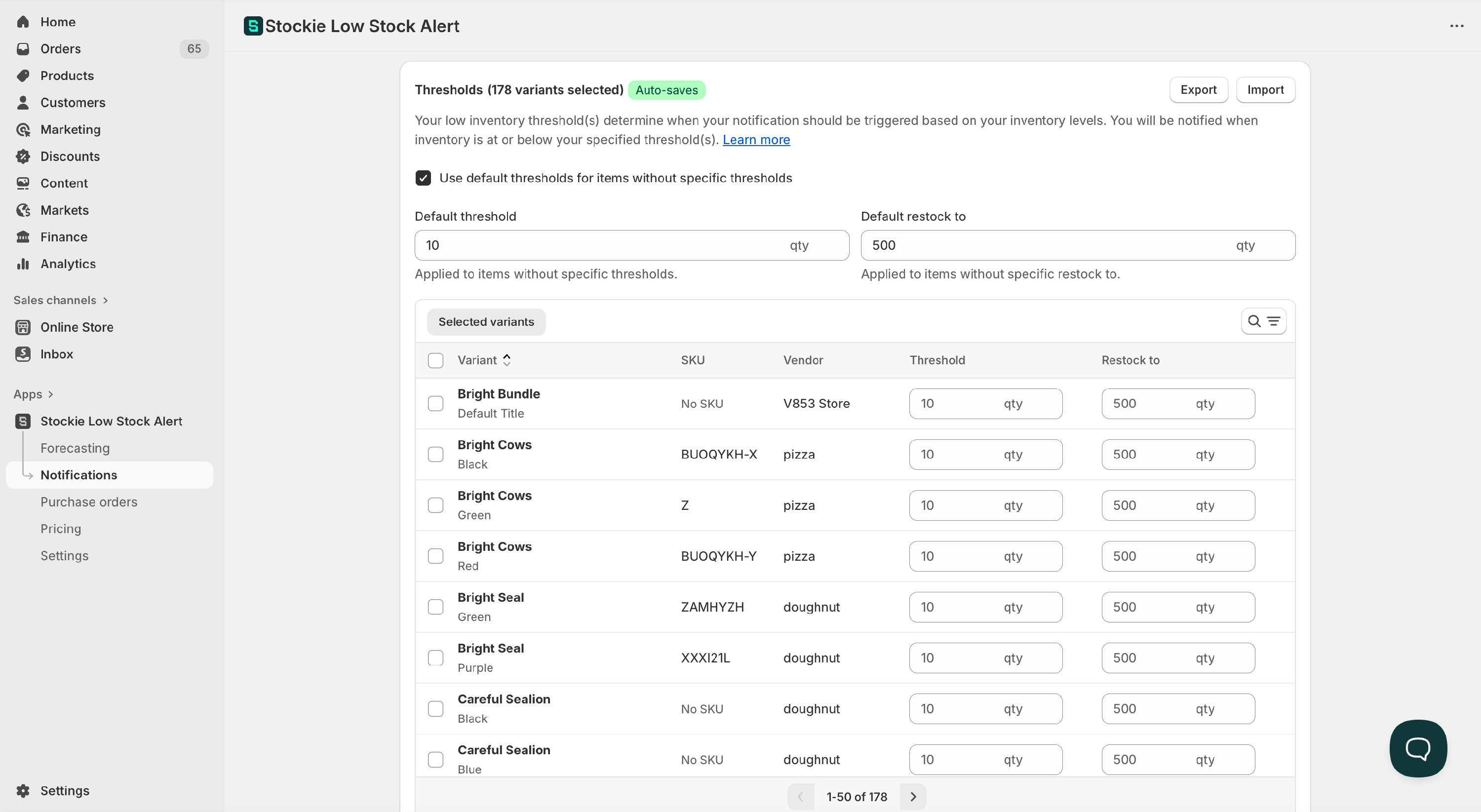The image size is (1481, 812).
Task: Select the Bright Bundle row checkbox
Action: [435, 403]
